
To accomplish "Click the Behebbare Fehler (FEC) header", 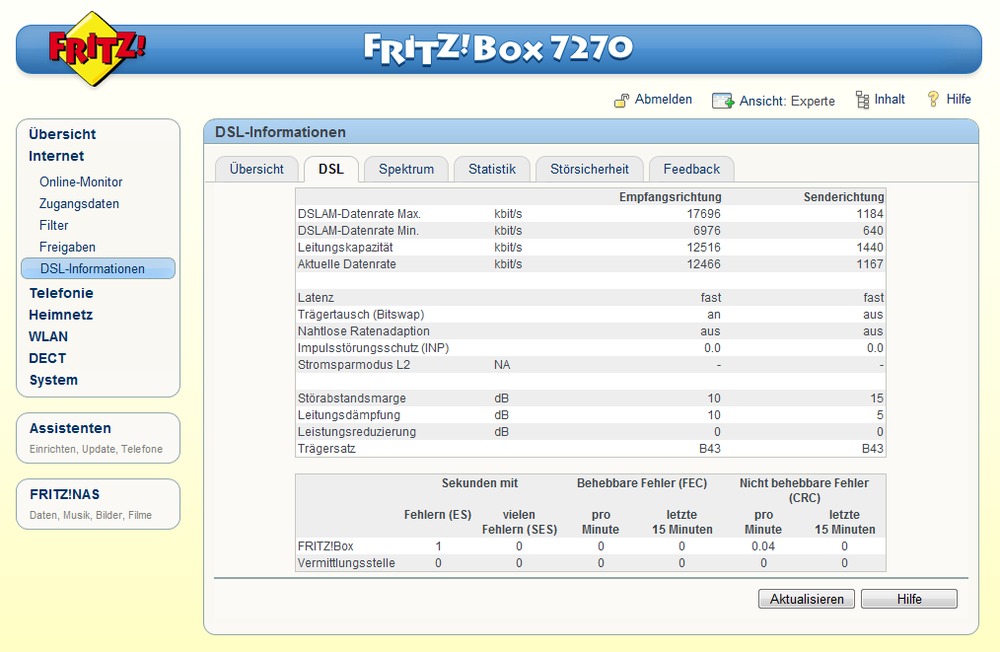I will [x=642, y=483].
